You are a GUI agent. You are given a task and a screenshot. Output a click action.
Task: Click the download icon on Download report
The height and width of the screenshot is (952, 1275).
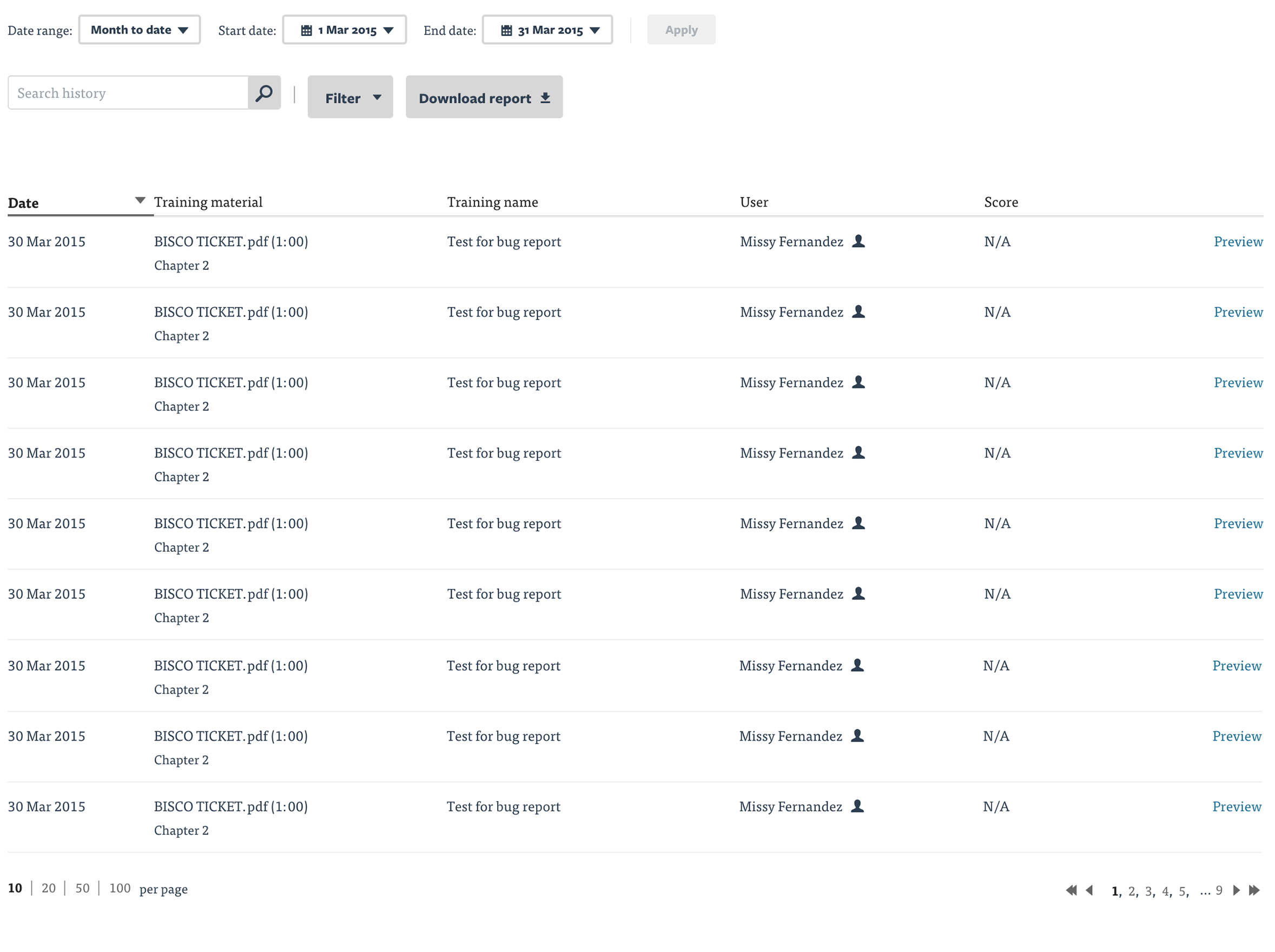544,98
